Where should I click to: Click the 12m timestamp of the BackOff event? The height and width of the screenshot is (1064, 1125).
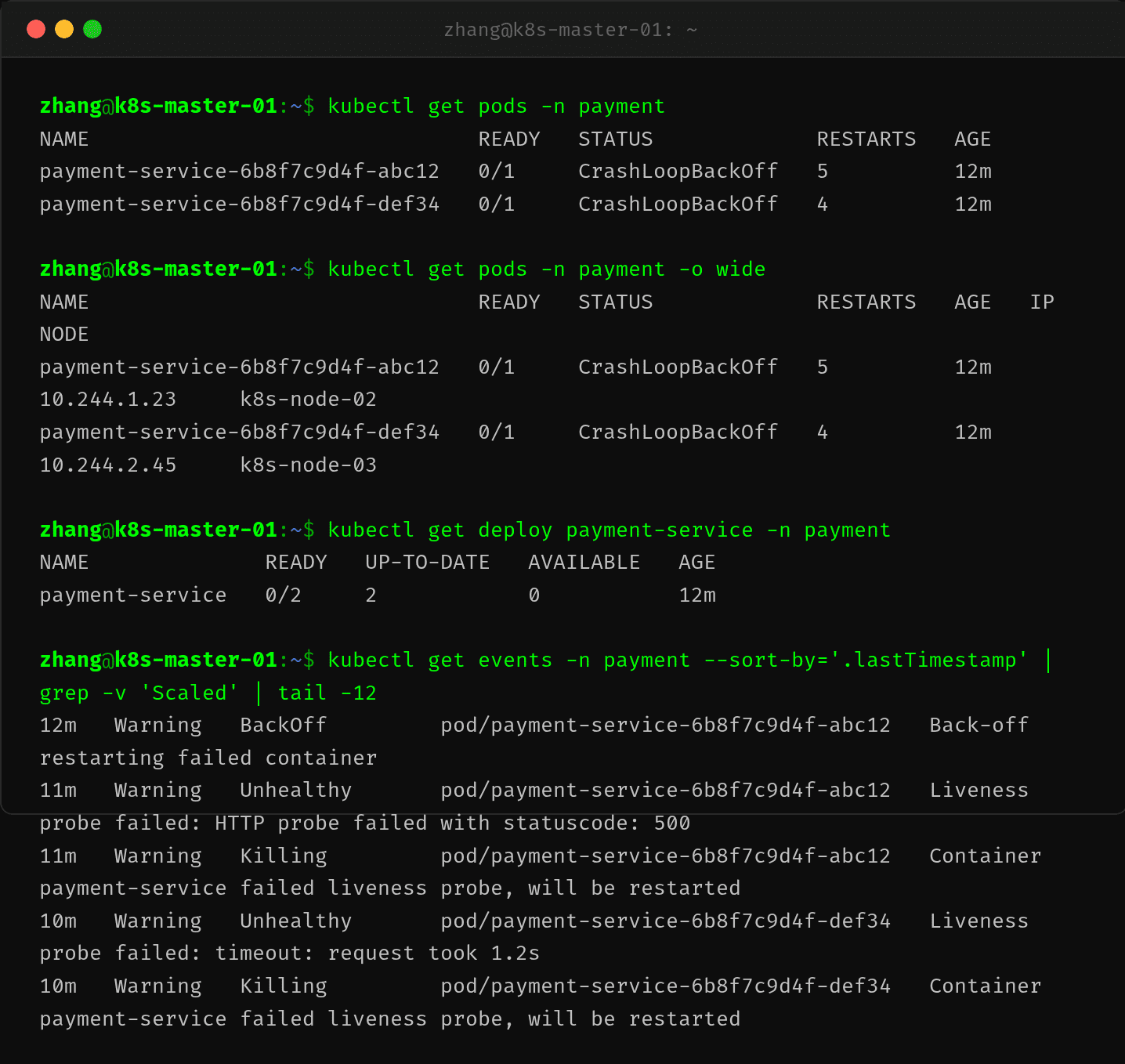click(59, 725)
